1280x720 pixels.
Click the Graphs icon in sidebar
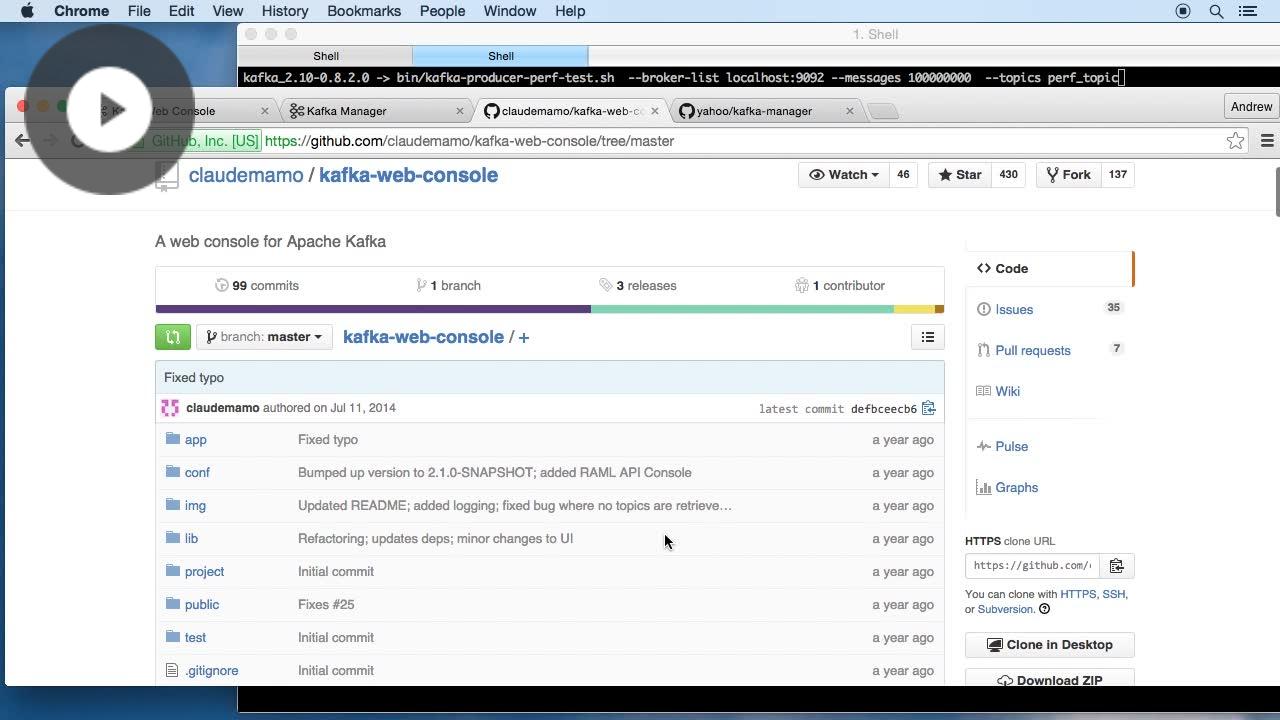[x=984, y=487]
